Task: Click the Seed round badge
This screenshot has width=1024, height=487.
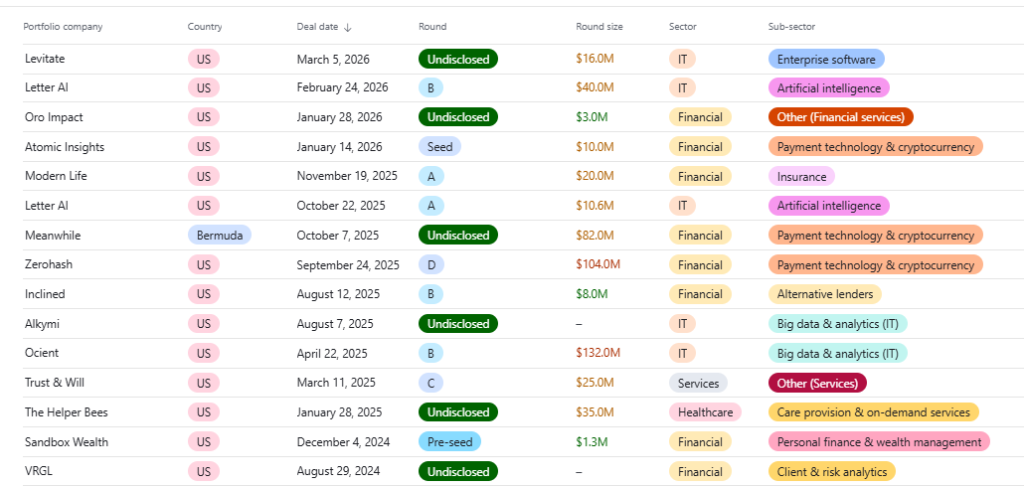Action: (439, 147)
